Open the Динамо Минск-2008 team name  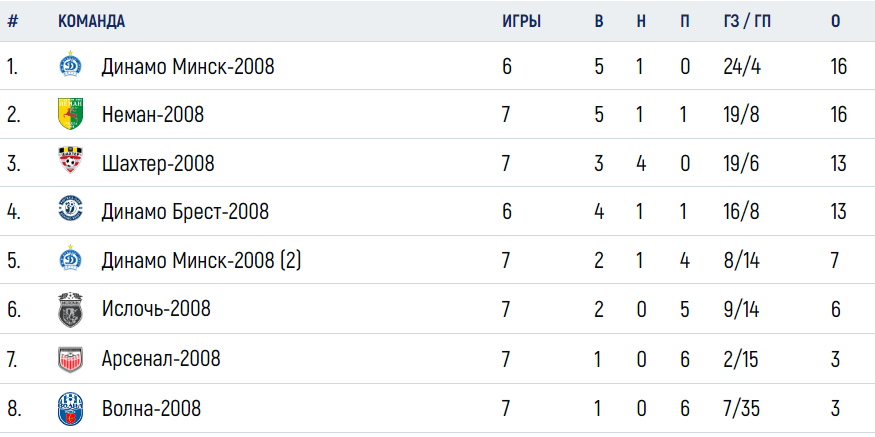click(x=188, y=67)
